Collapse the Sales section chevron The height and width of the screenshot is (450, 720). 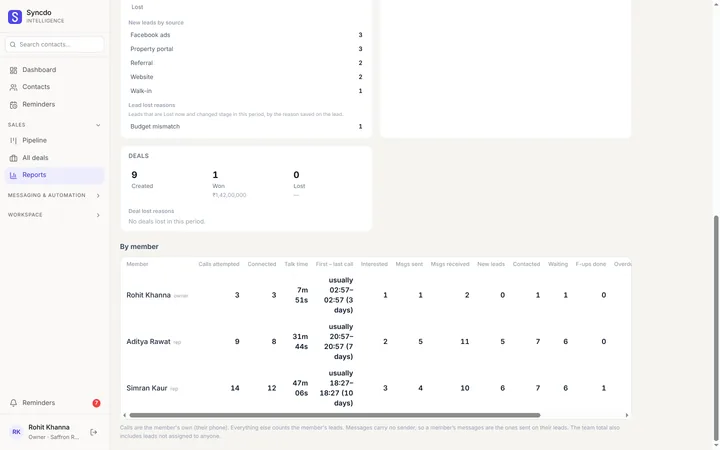click(98, 125)
